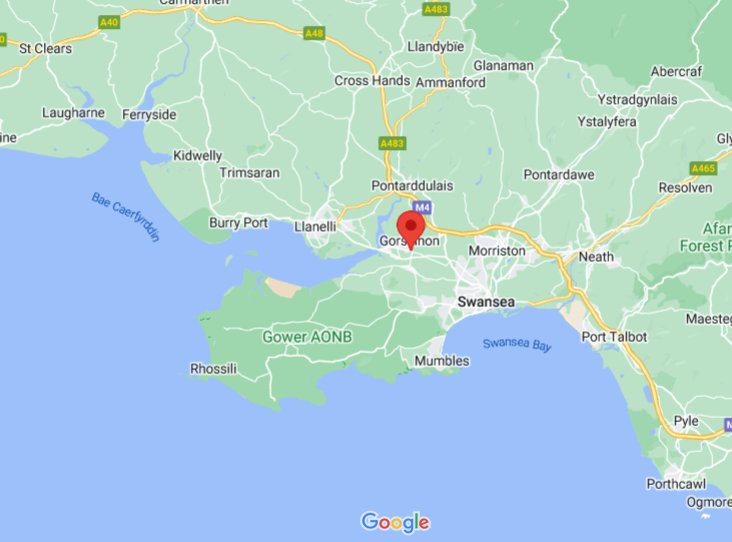Click the A48 road shield

point(314,33)
